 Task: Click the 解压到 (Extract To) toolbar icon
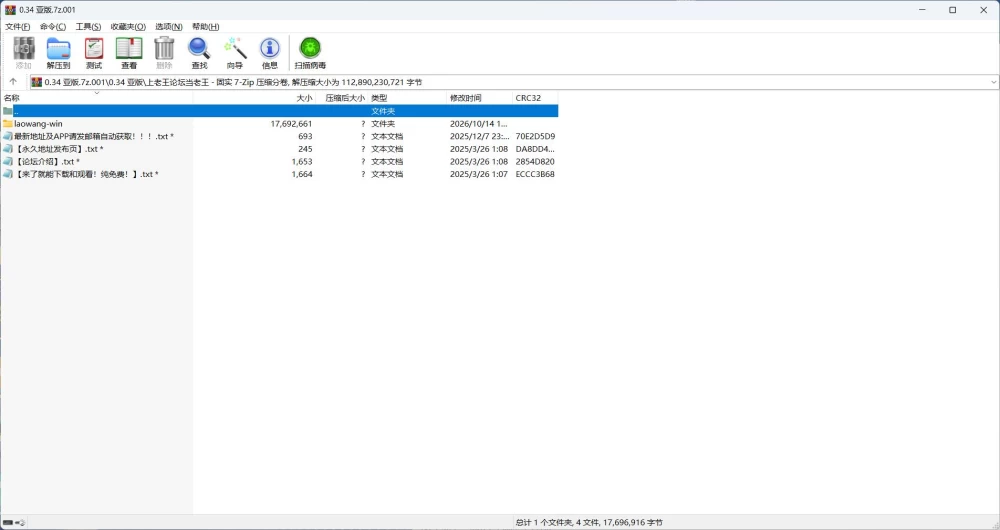click(59, 49)
